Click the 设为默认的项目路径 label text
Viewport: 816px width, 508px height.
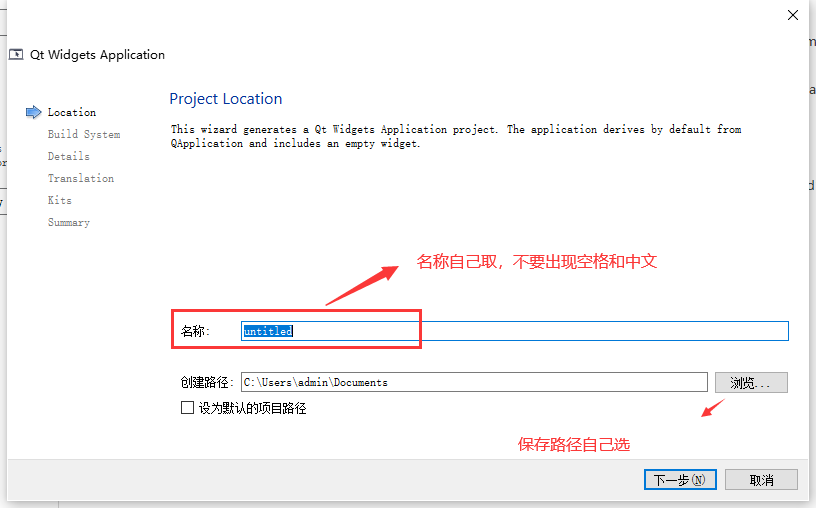(252, 408)
